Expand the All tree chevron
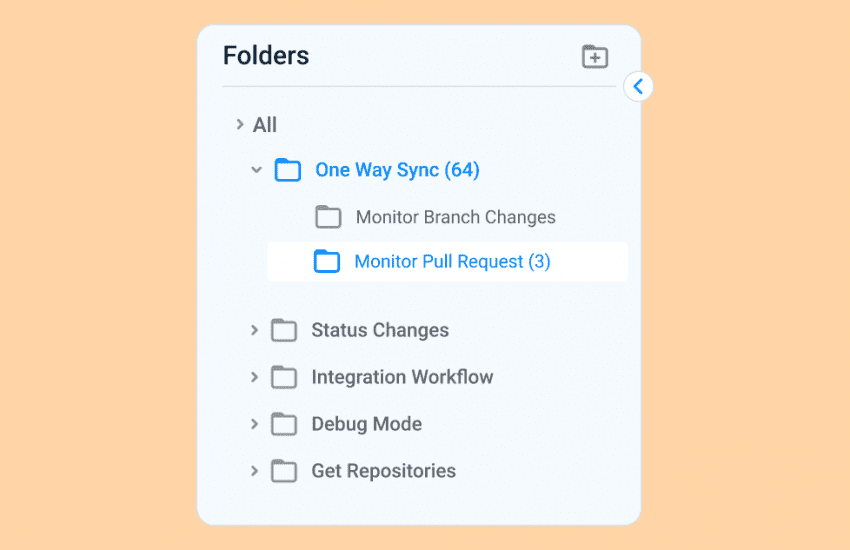The width and height of the screenshot is (850, 550). click(239, 125)
